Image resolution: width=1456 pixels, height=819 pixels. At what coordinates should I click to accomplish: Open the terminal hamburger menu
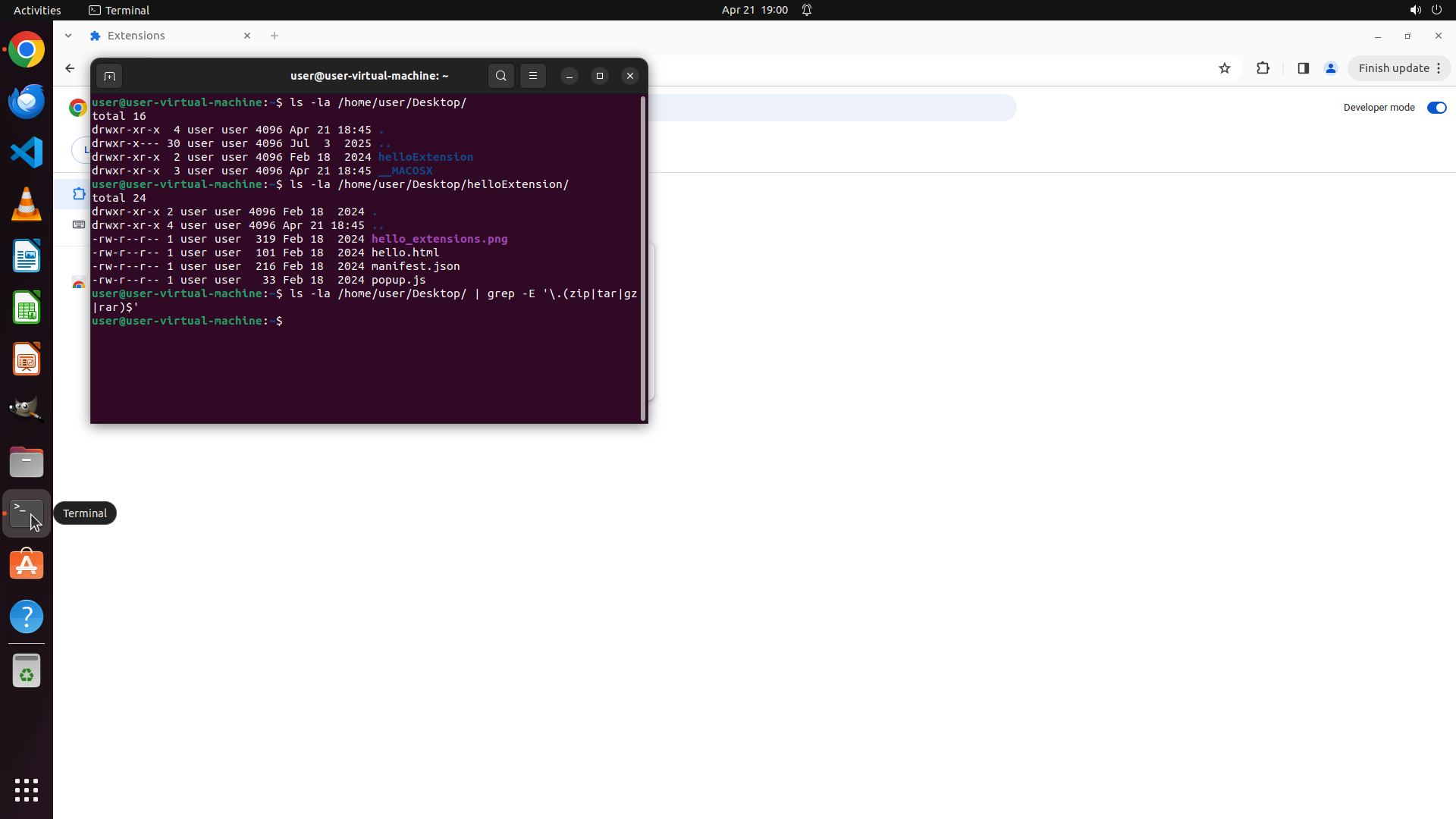533,76
